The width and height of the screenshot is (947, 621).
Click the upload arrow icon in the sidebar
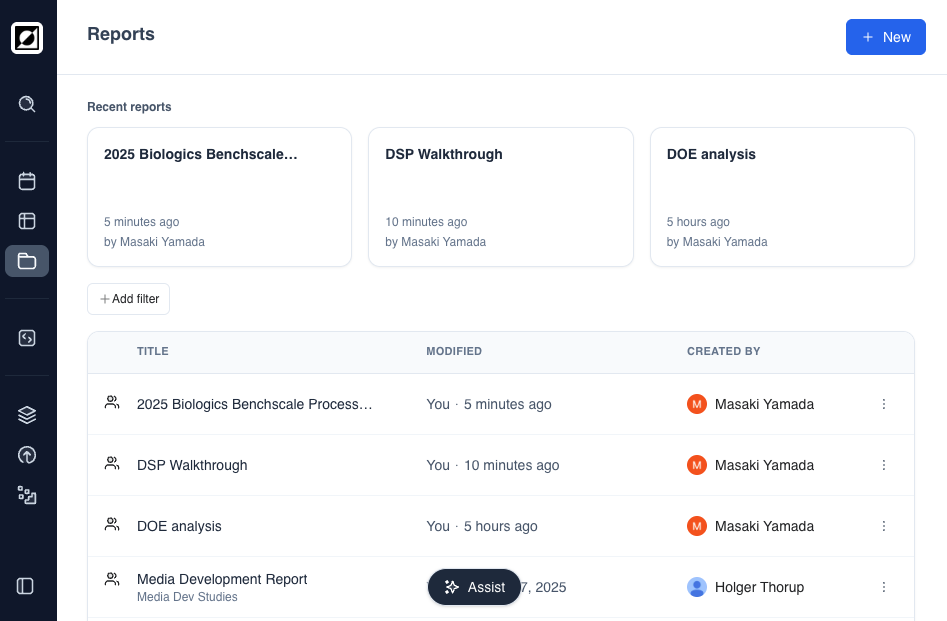[27, 455]
